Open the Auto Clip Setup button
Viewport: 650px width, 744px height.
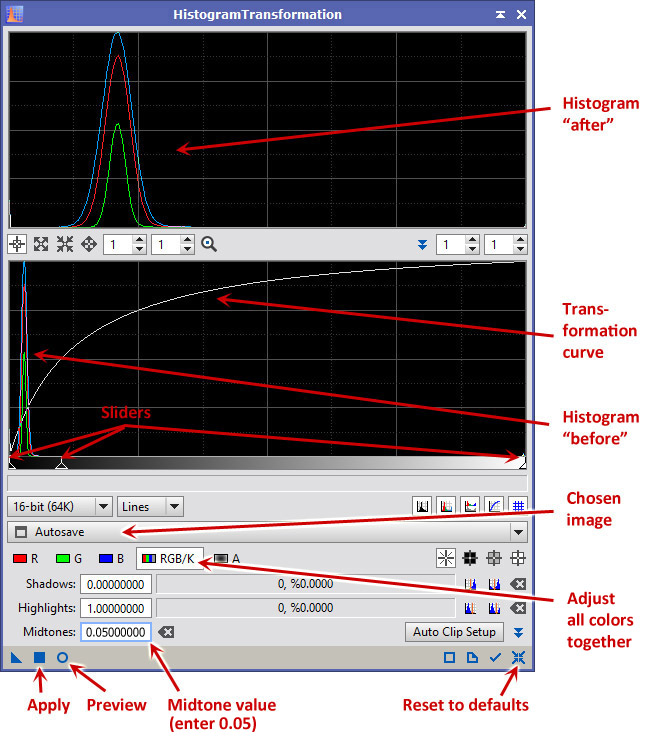point(454,632)
